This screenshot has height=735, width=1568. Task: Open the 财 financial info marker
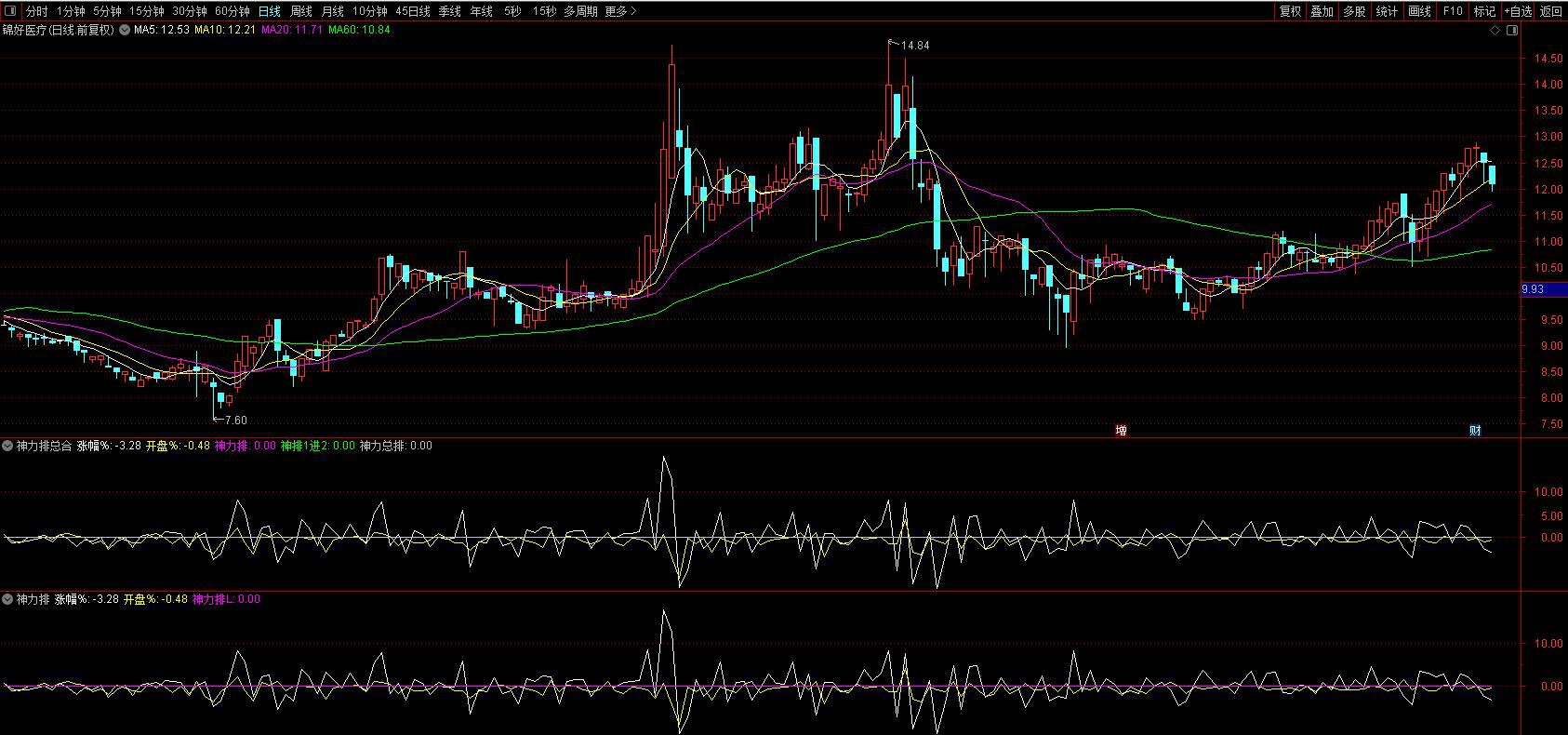point(1475,430)
